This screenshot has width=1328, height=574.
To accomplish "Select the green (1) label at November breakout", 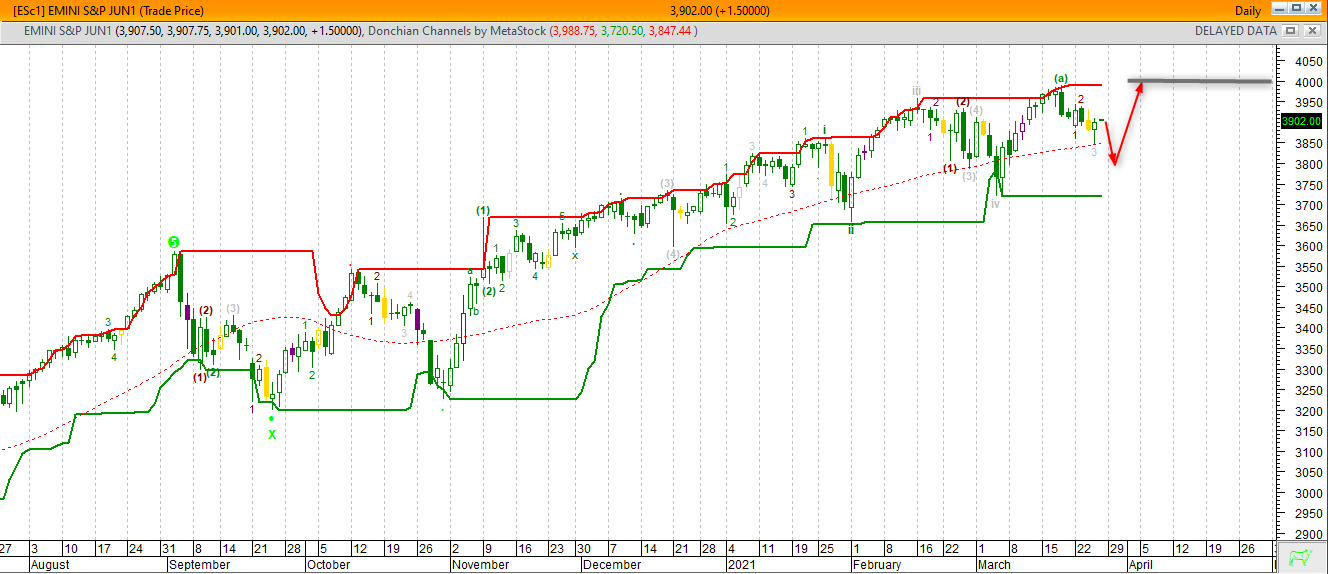I will [x=483, y=210].
